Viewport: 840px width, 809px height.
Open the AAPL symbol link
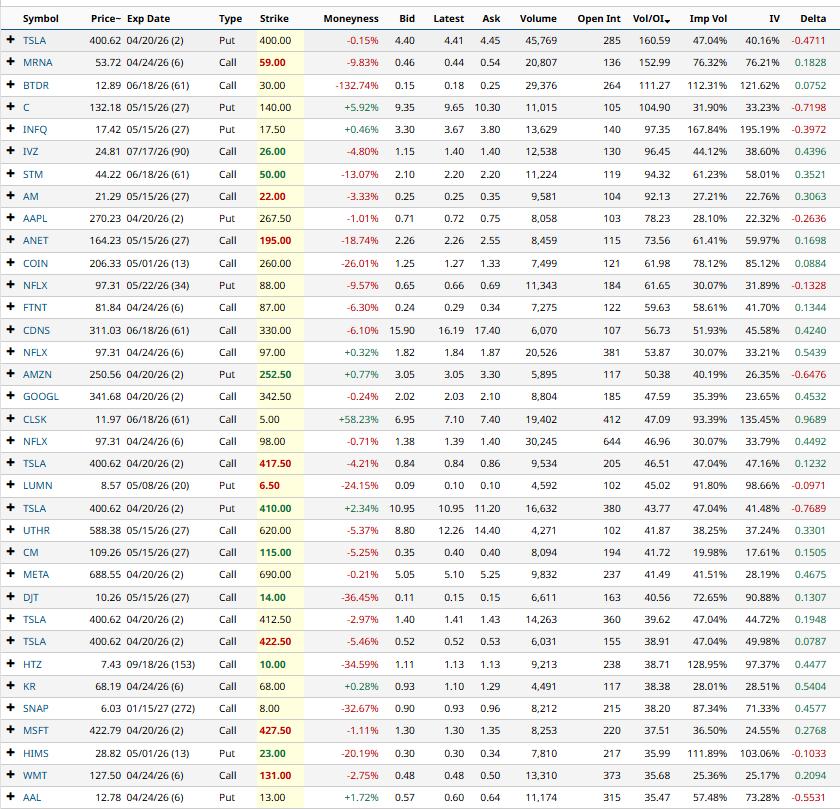tap(35, 219)
